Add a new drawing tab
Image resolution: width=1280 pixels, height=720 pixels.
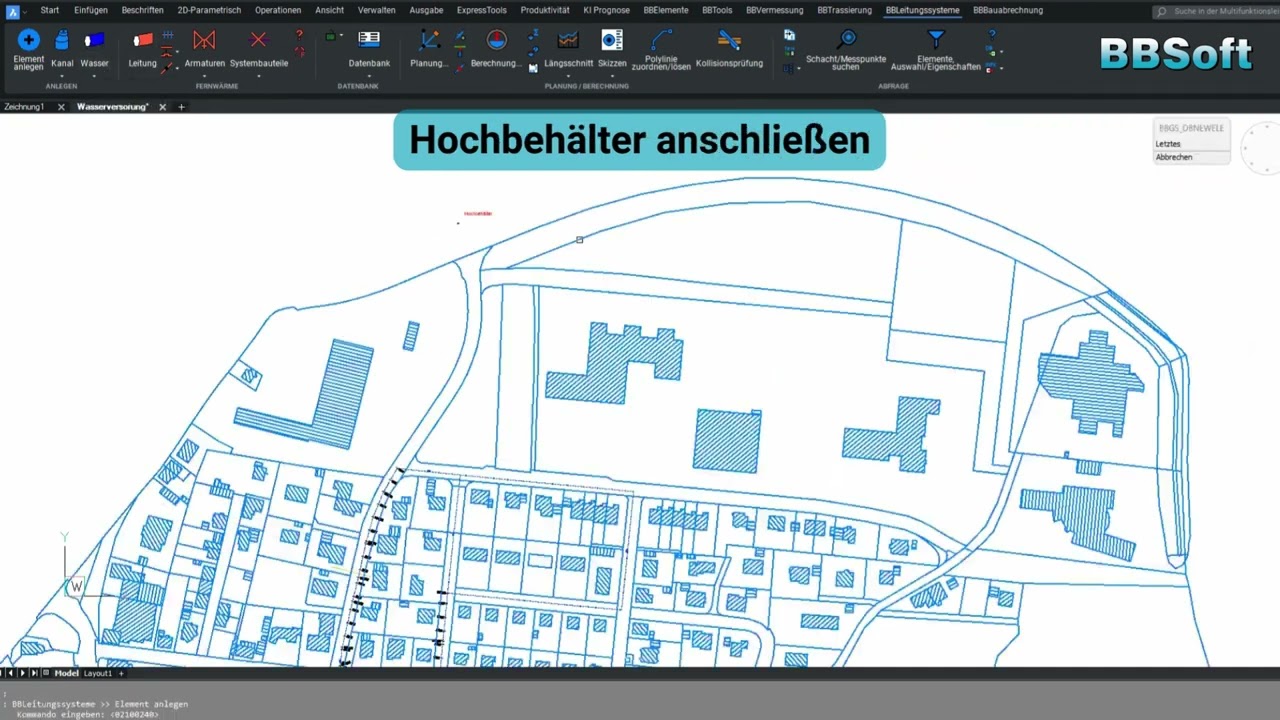tap(181, 107)
